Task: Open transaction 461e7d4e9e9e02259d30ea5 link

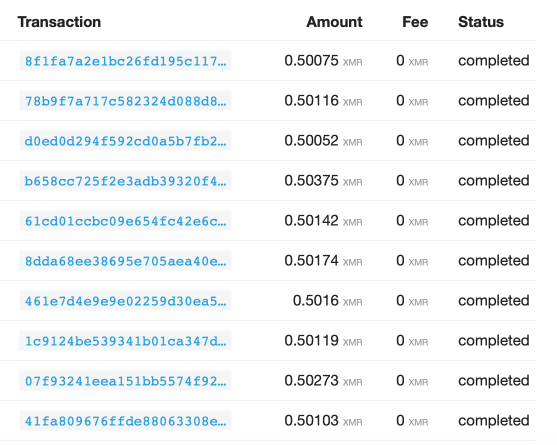Action: tap(125, 301)
